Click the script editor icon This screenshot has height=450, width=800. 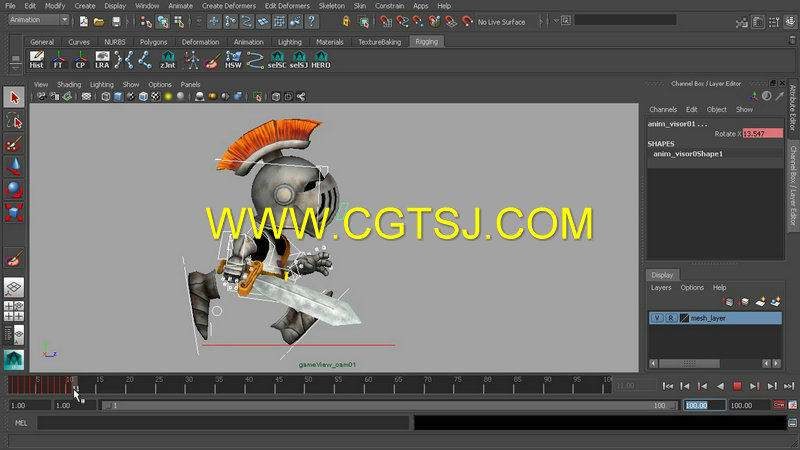pos(792,423)
